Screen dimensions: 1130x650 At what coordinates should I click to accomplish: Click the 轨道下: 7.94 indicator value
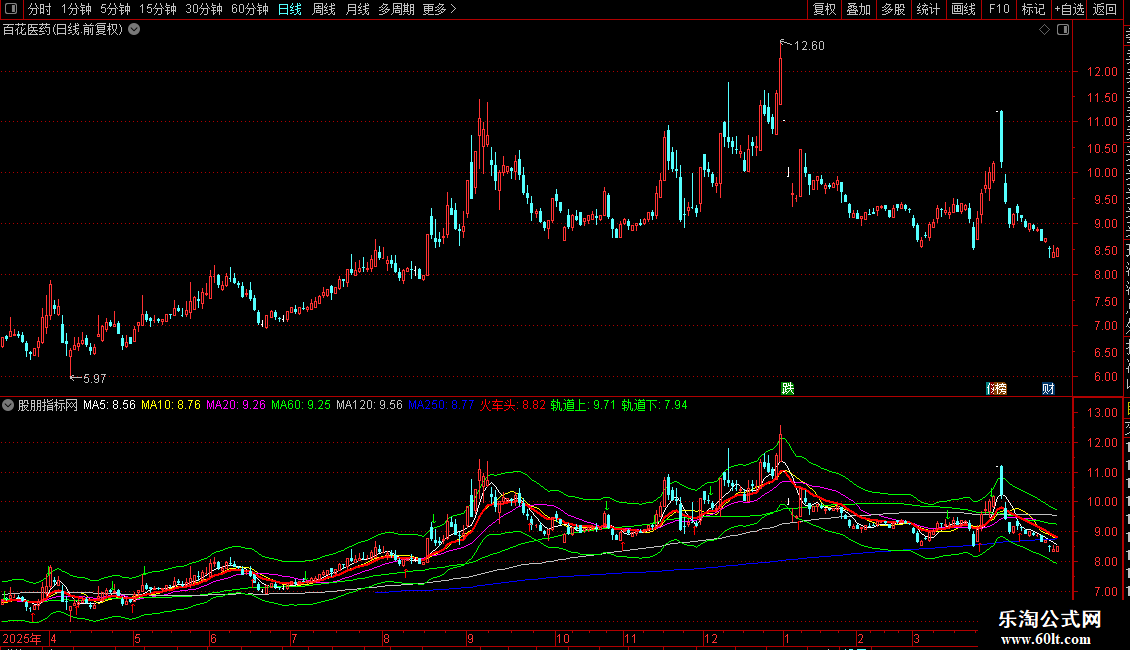(654, 405)
